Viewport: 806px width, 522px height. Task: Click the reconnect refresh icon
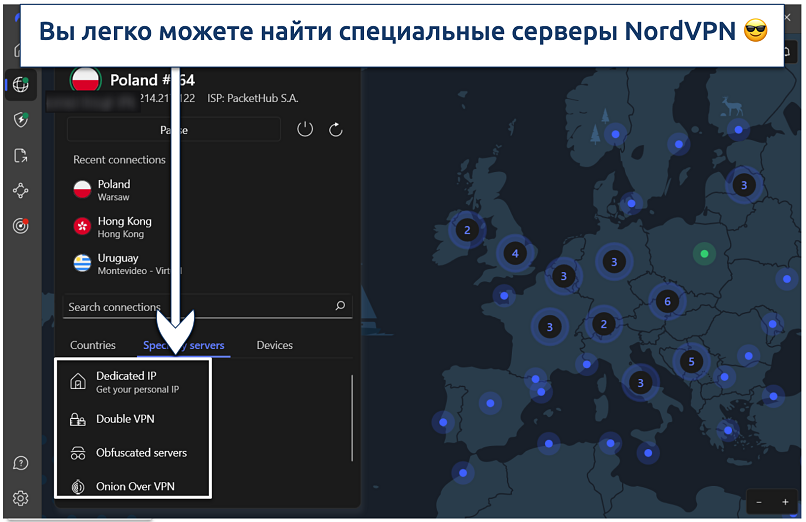(x=336, y=129)
